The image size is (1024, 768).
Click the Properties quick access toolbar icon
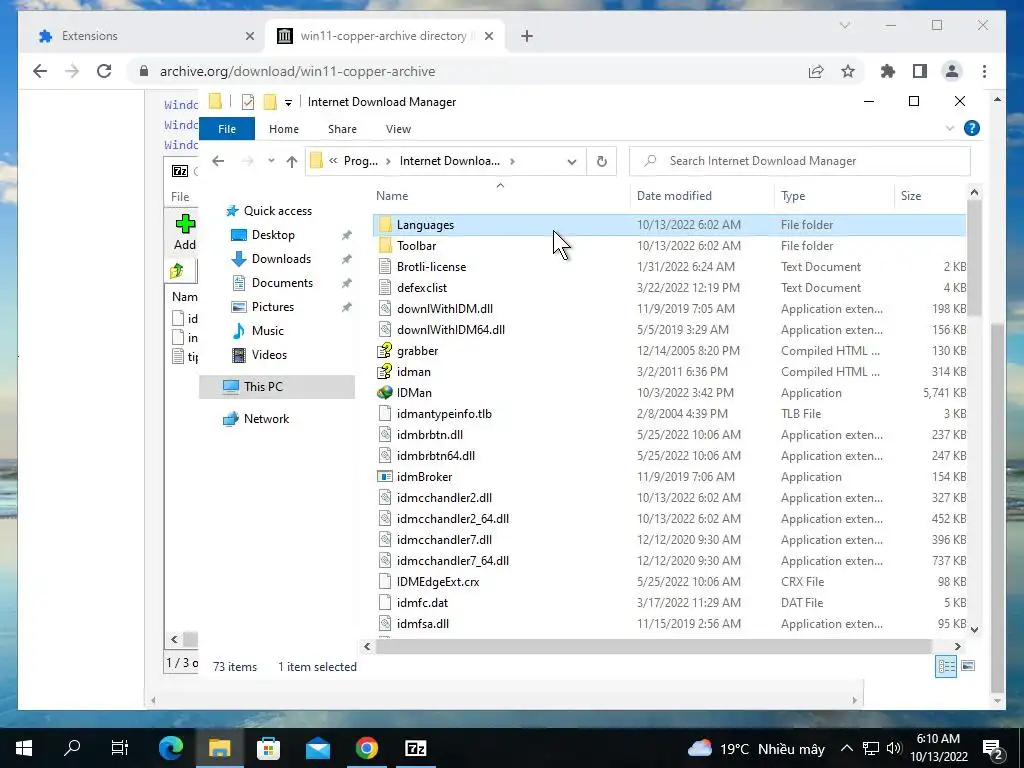click(x=248, y=102)
